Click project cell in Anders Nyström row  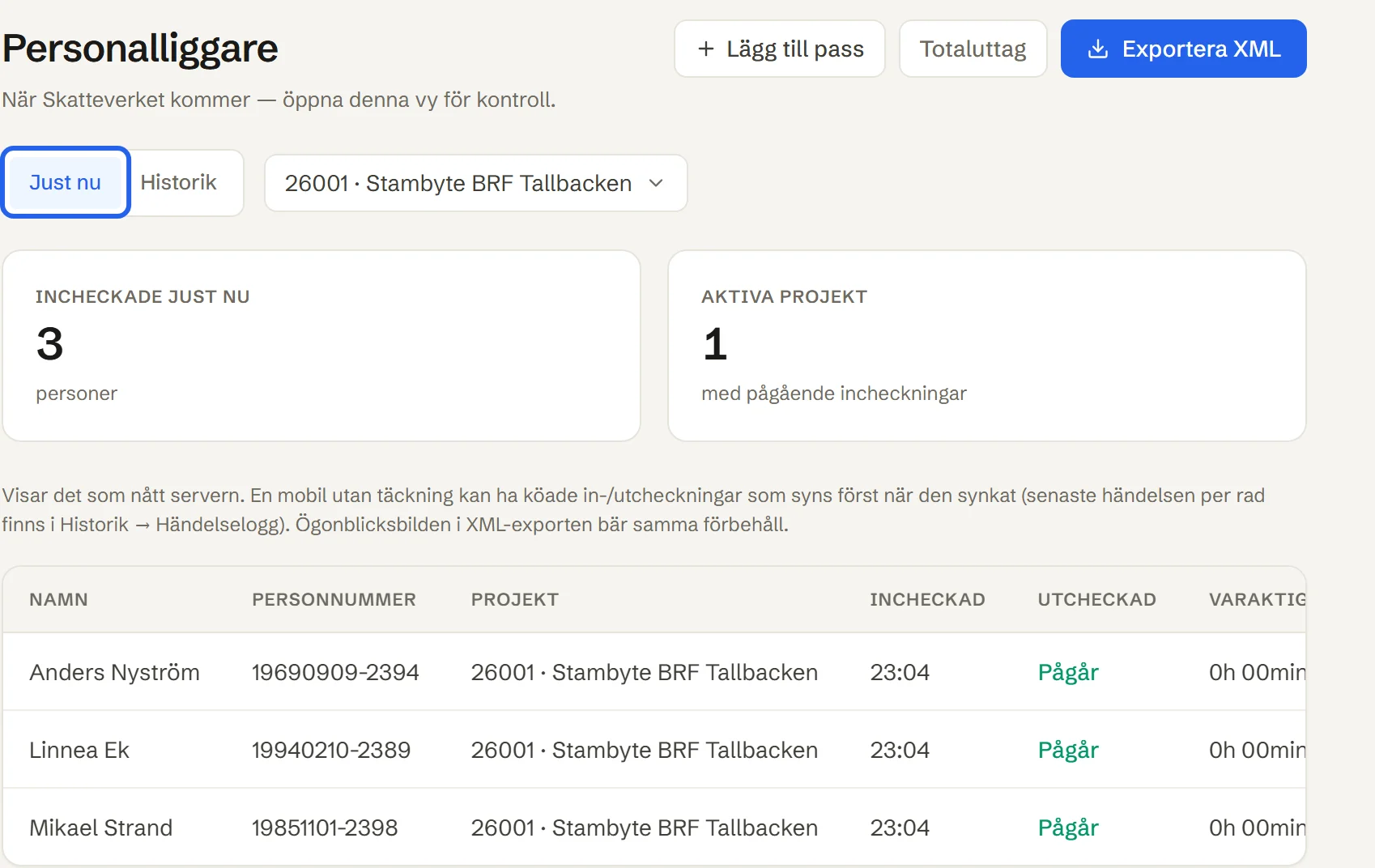645,672
